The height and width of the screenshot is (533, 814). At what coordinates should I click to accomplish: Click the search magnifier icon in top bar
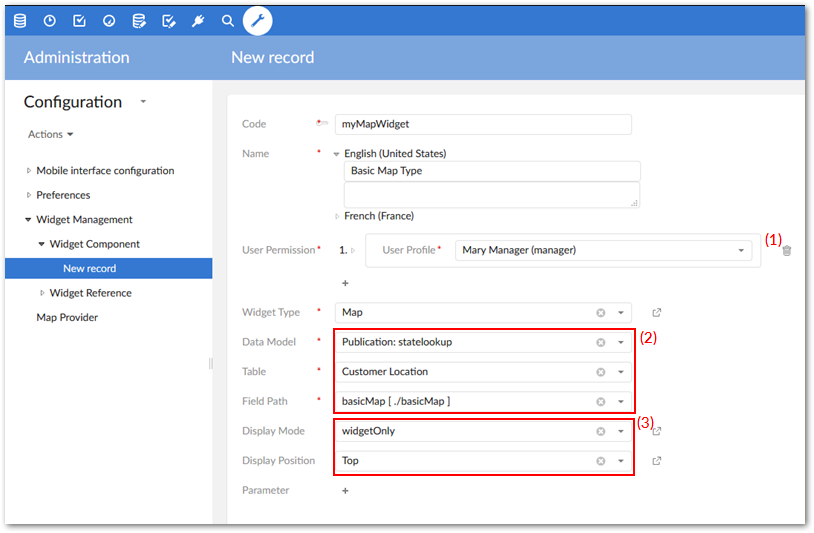pos(228,20)
